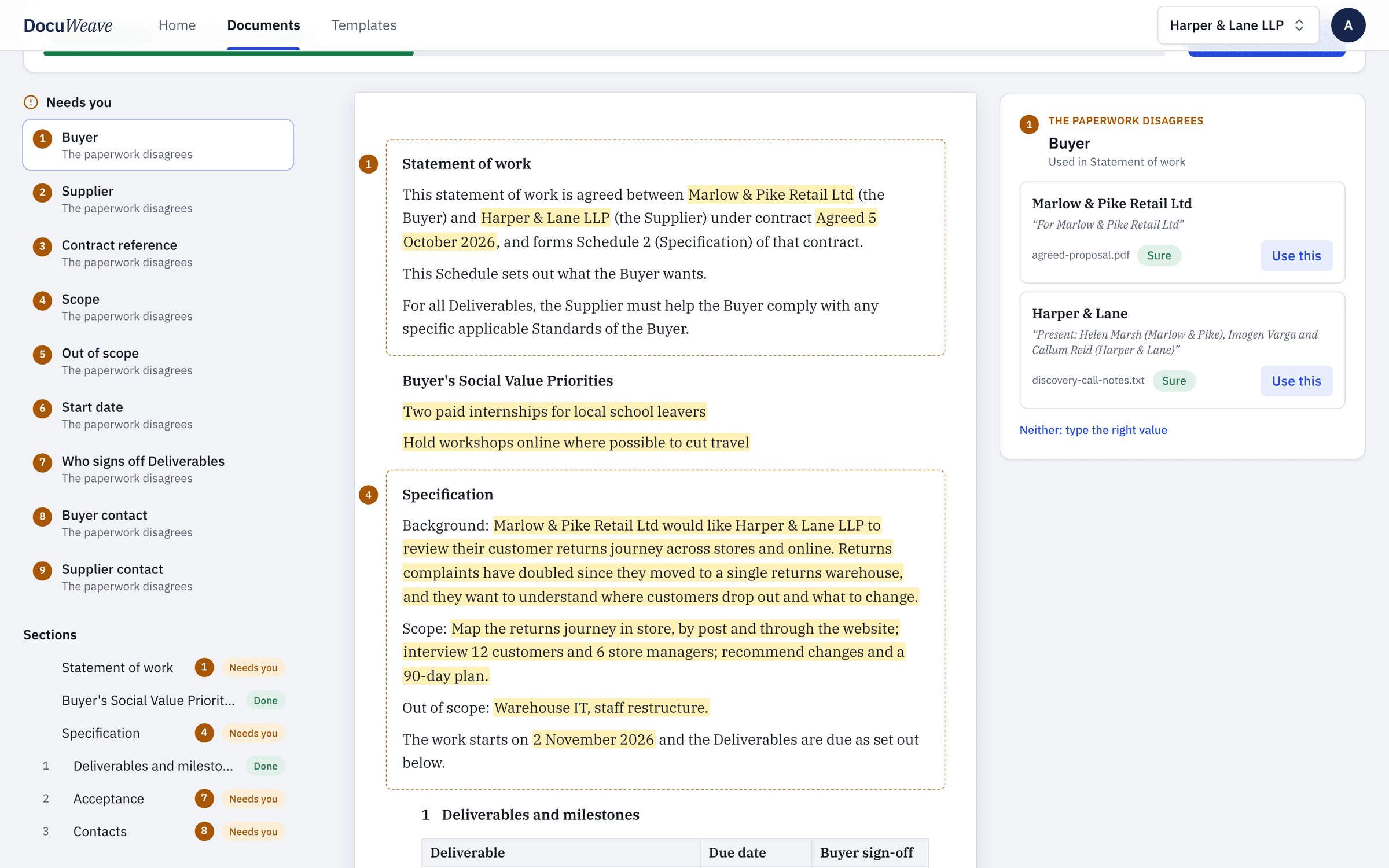Go to the Home tab

177,25
